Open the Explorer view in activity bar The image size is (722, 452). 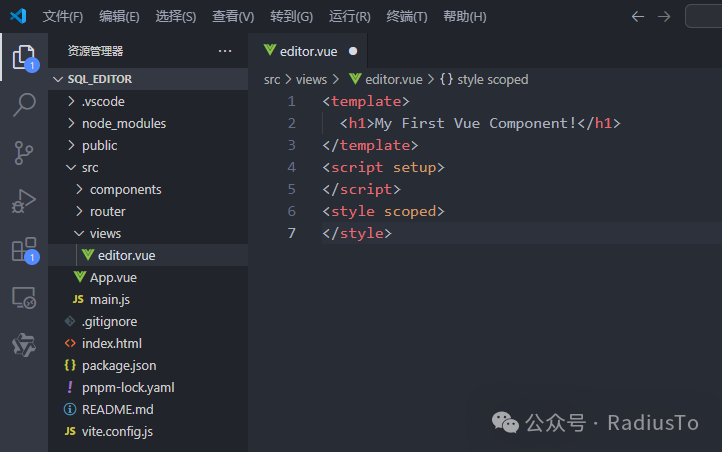pyautogui.click(x=23, y=57)
